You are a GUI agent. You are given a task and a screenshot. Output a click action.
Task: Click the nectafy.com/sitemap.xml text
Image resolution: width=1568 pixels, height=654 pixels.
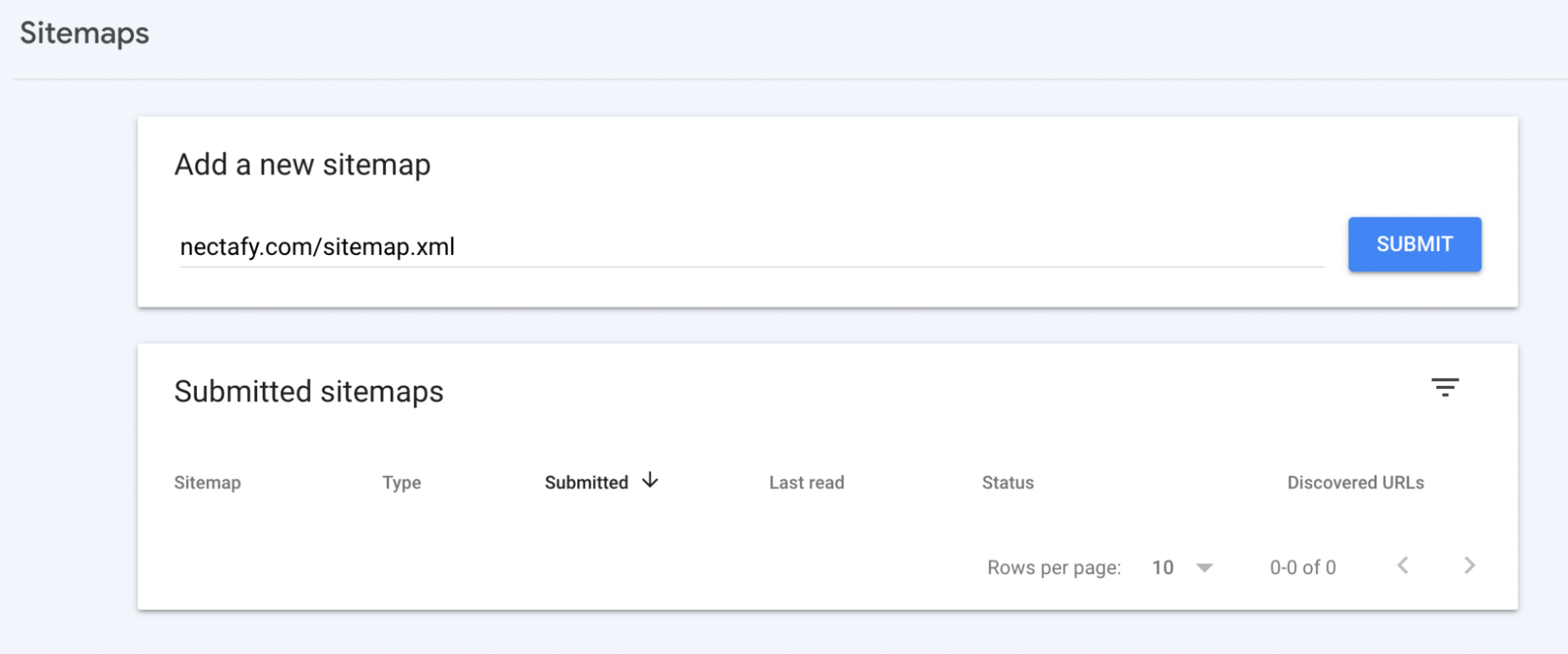click(x=317, y=246)
